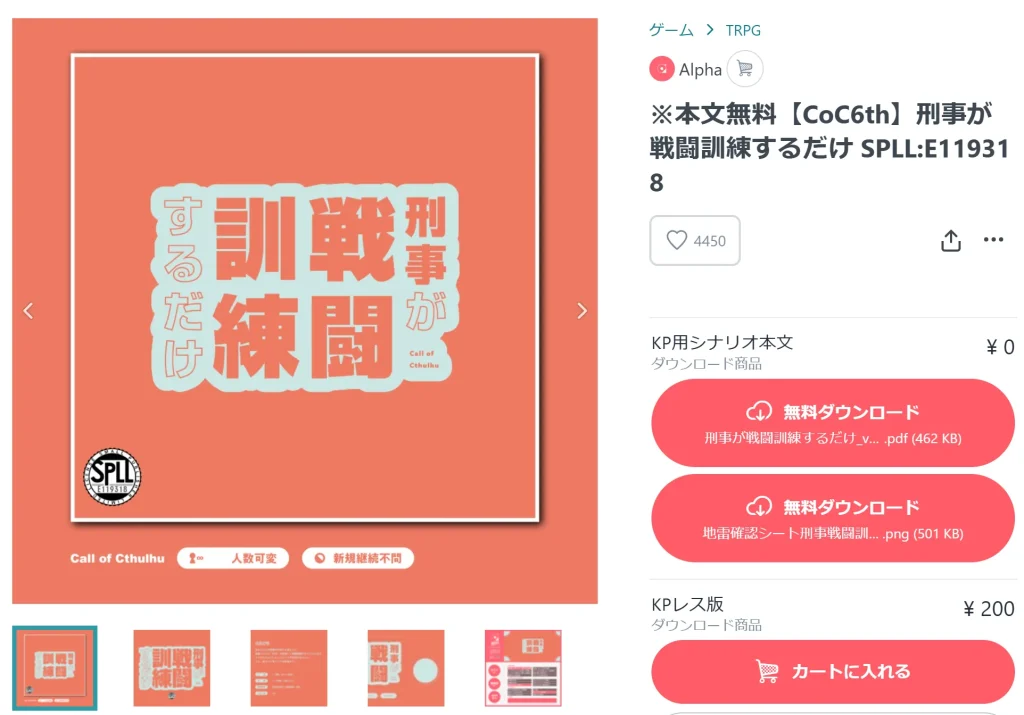Select the fourth thumbnail with circle graphic
1024x715 pixels.
(406, 668)
